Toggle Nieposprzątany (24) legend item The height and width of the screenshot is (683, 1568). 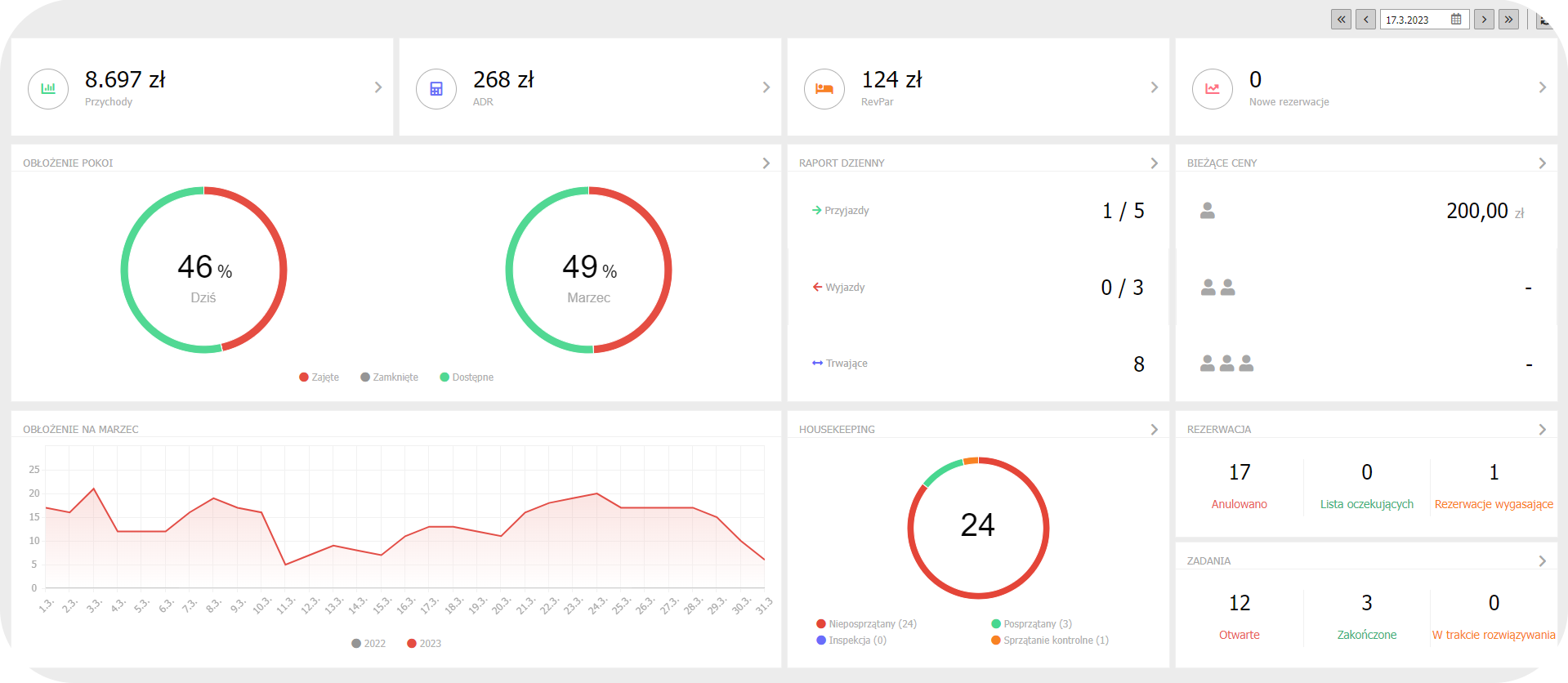[866, 624]
